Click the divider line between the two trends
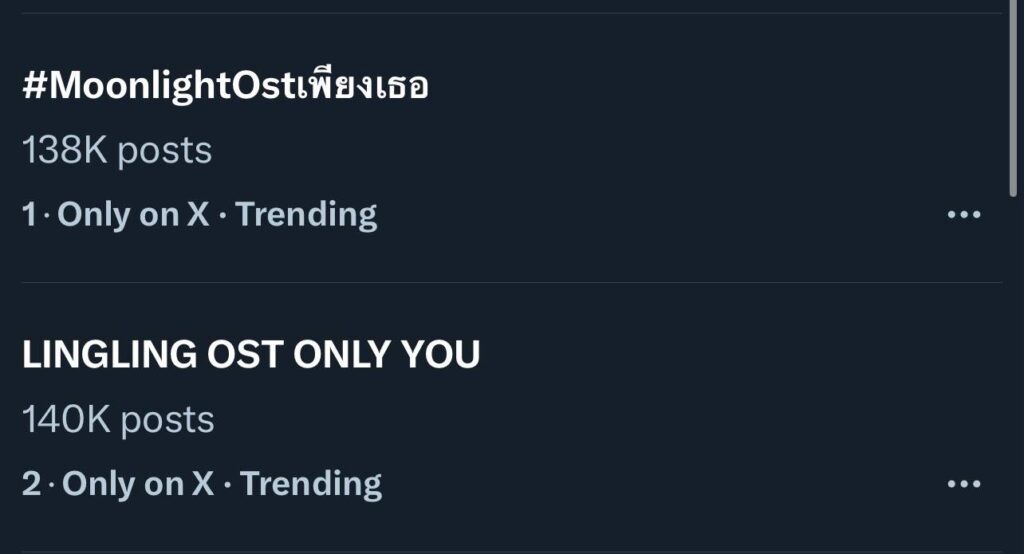The height and width of the screenshot is (554, 1024). point(510,282)
